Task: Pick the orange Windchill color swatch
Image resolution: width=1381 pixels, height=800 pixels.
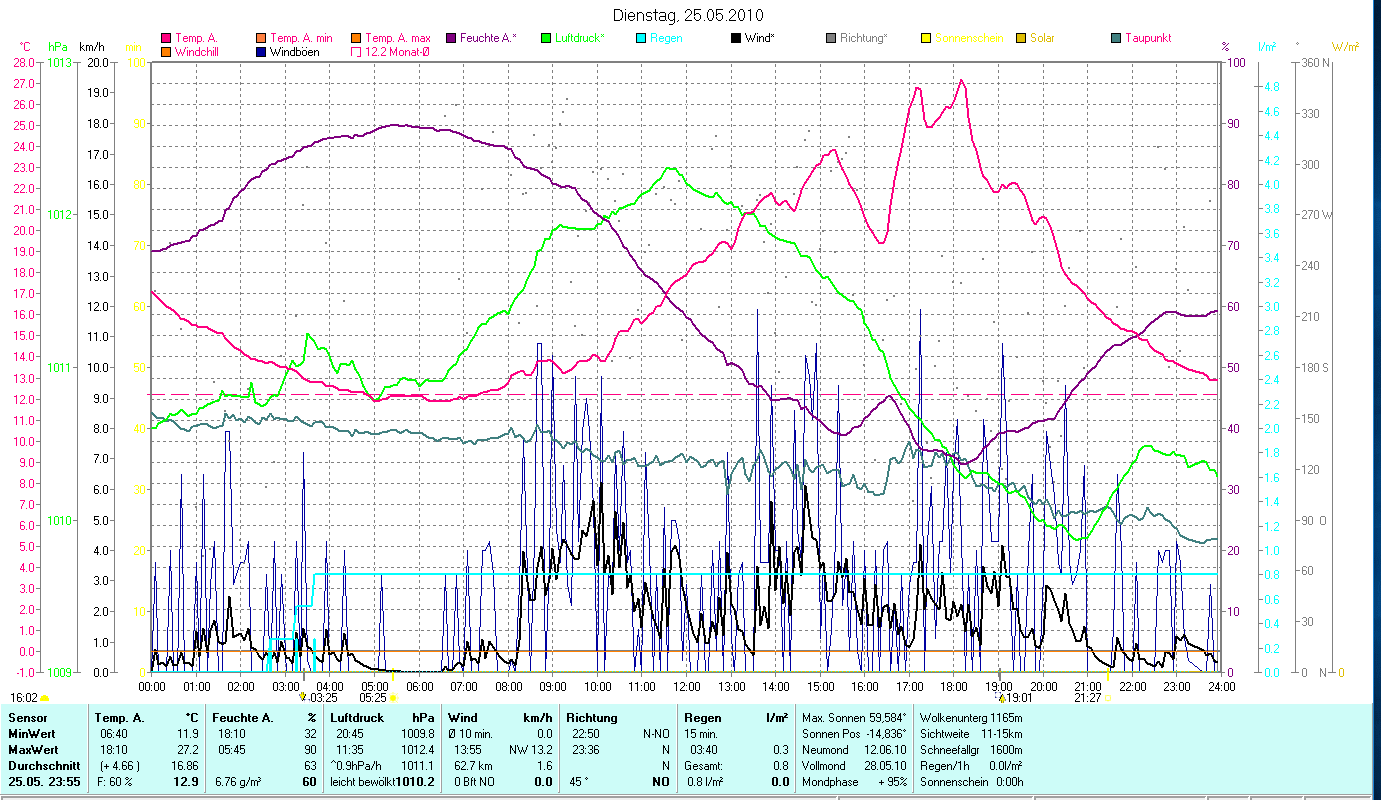Action: coord(165,51)
